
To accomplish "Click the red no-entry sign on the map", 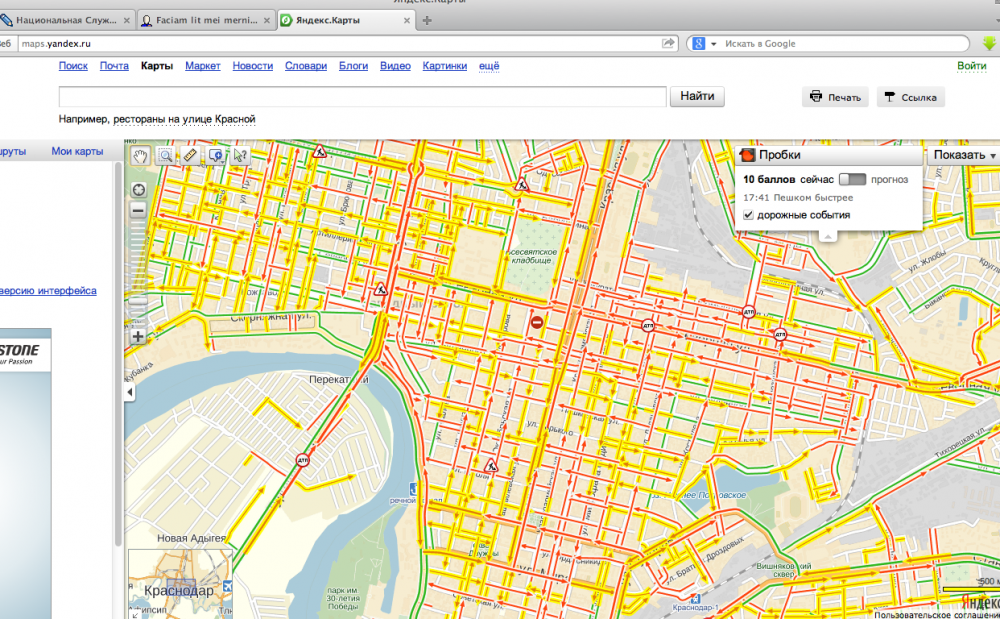I will tap(537, 322).
